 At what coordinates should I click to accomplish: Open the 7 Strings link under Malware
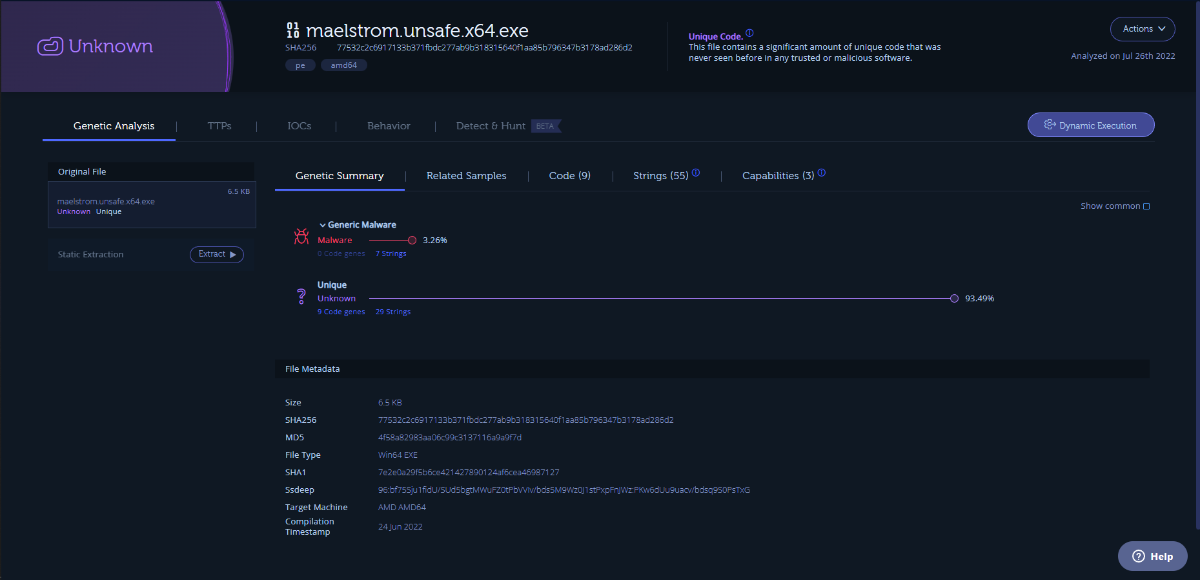(390, 254)
